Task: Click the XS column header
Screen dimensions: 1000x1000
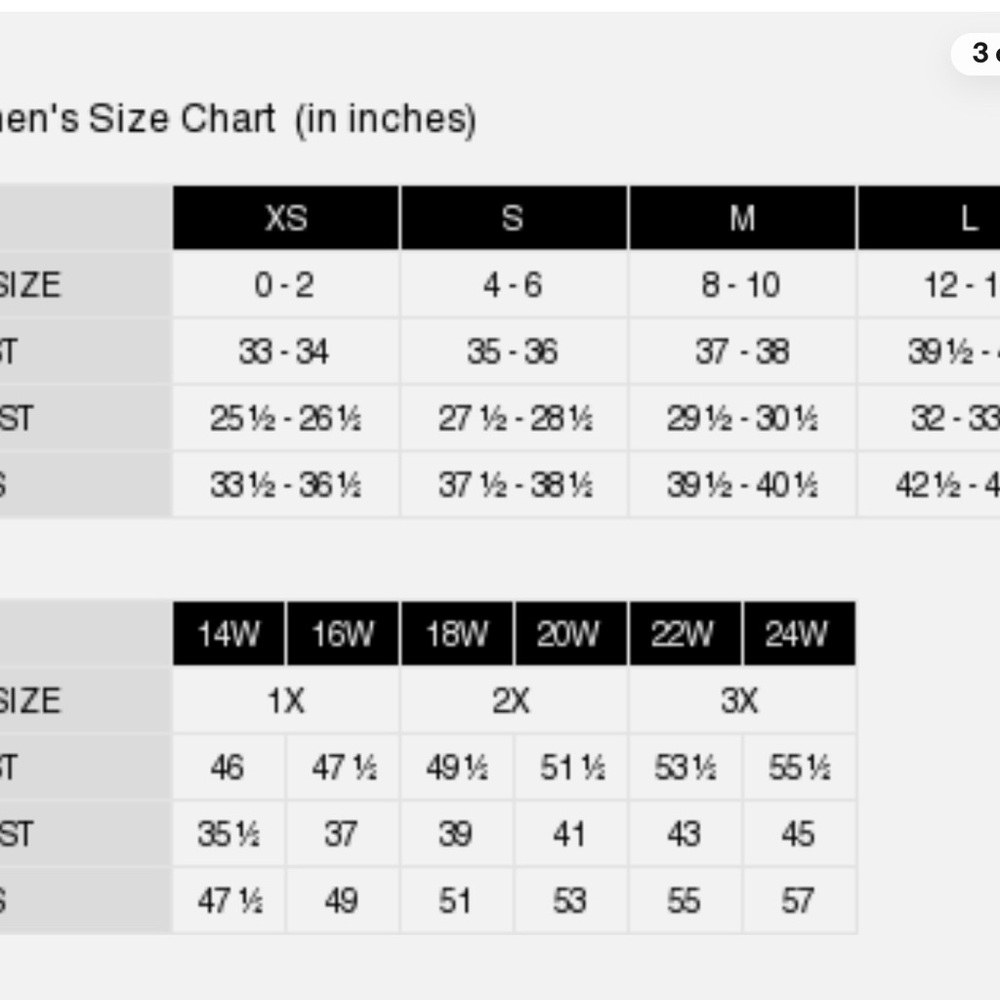Action: pos(286,218)
